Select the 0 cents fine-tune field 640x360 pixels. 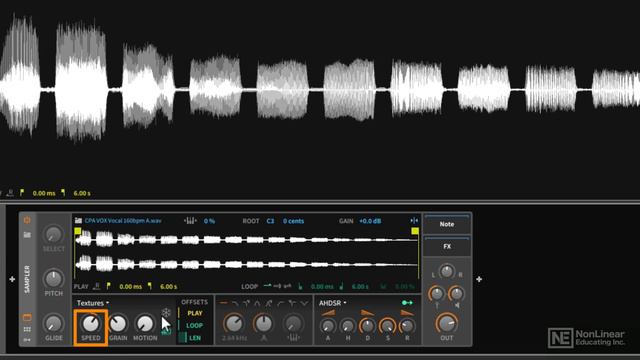click(x=293, y=221)
